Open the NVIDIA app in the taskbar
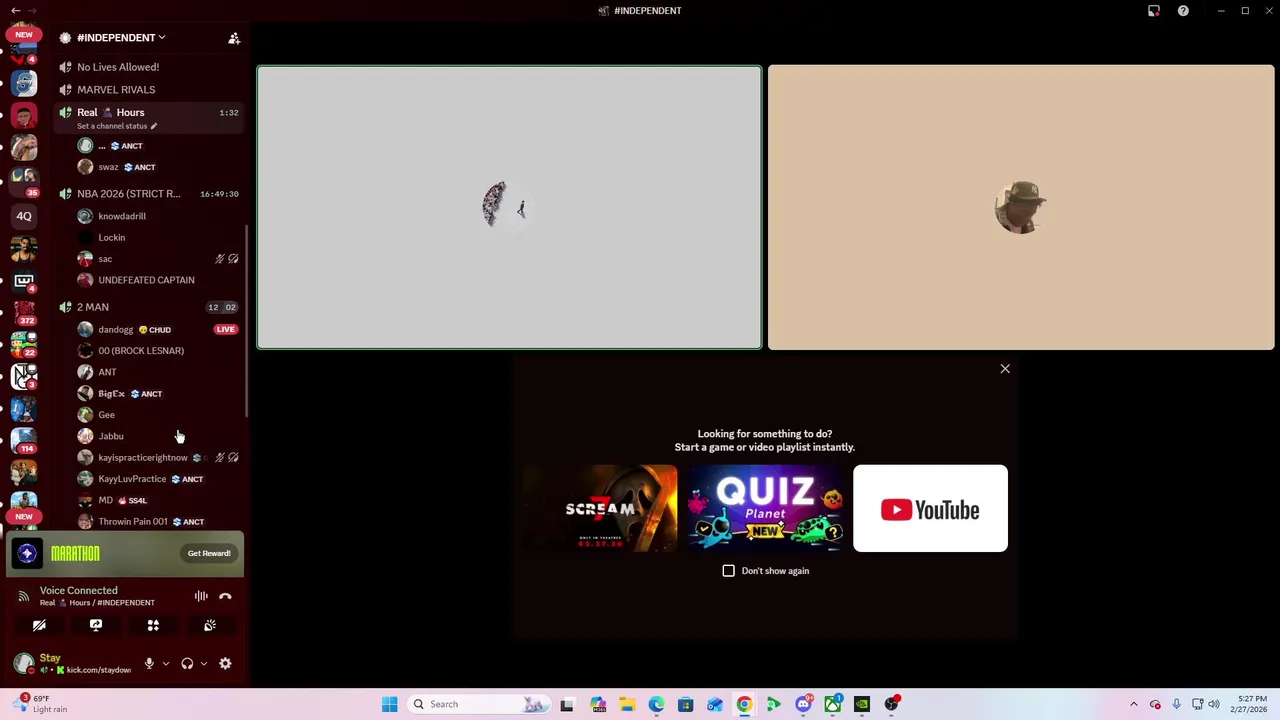Viewport: 1280px width, 720px height. [862, 704]
